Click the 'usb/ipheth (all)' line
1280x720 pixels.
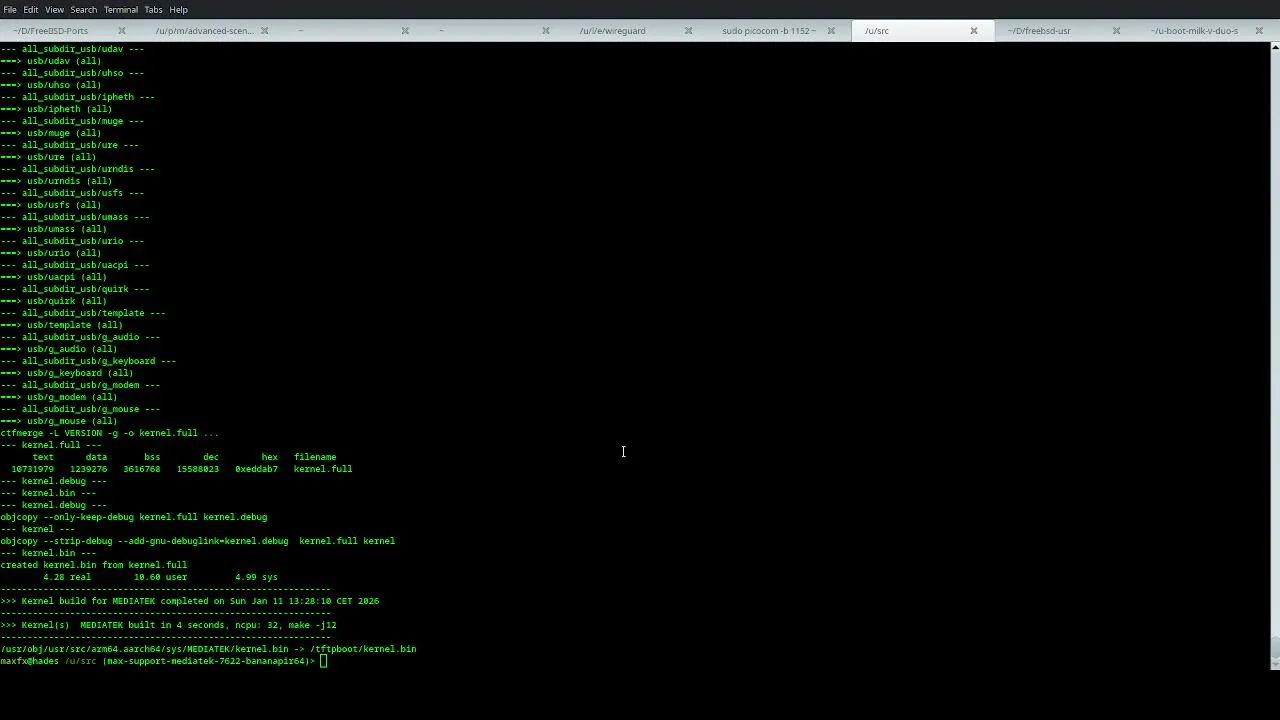(x=56, y=109)
